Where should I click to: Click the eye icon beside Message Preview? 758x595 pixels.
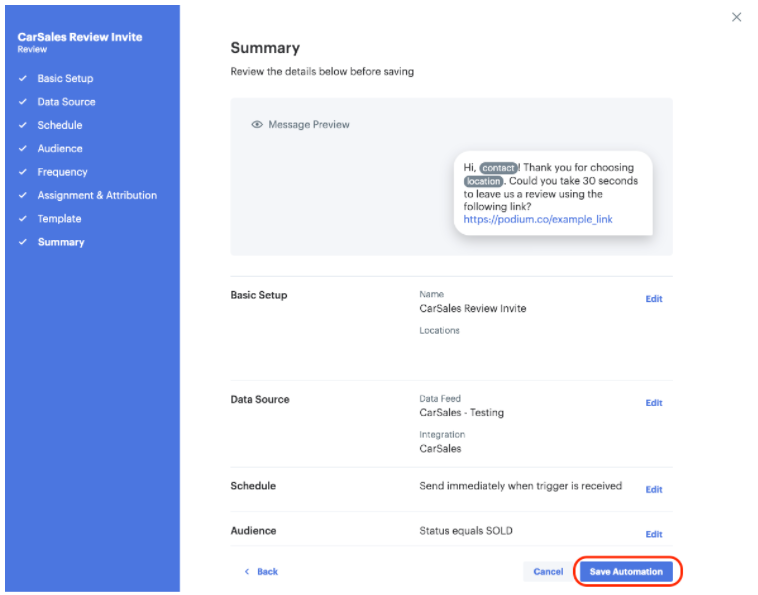tap(257, 125)
